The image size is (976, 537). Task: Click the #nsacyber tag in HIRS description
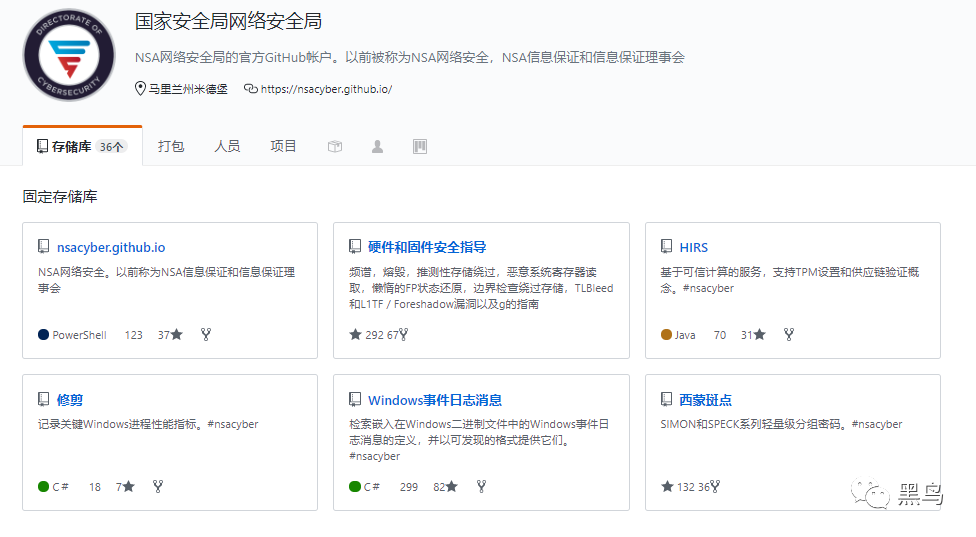pos(708,288)
